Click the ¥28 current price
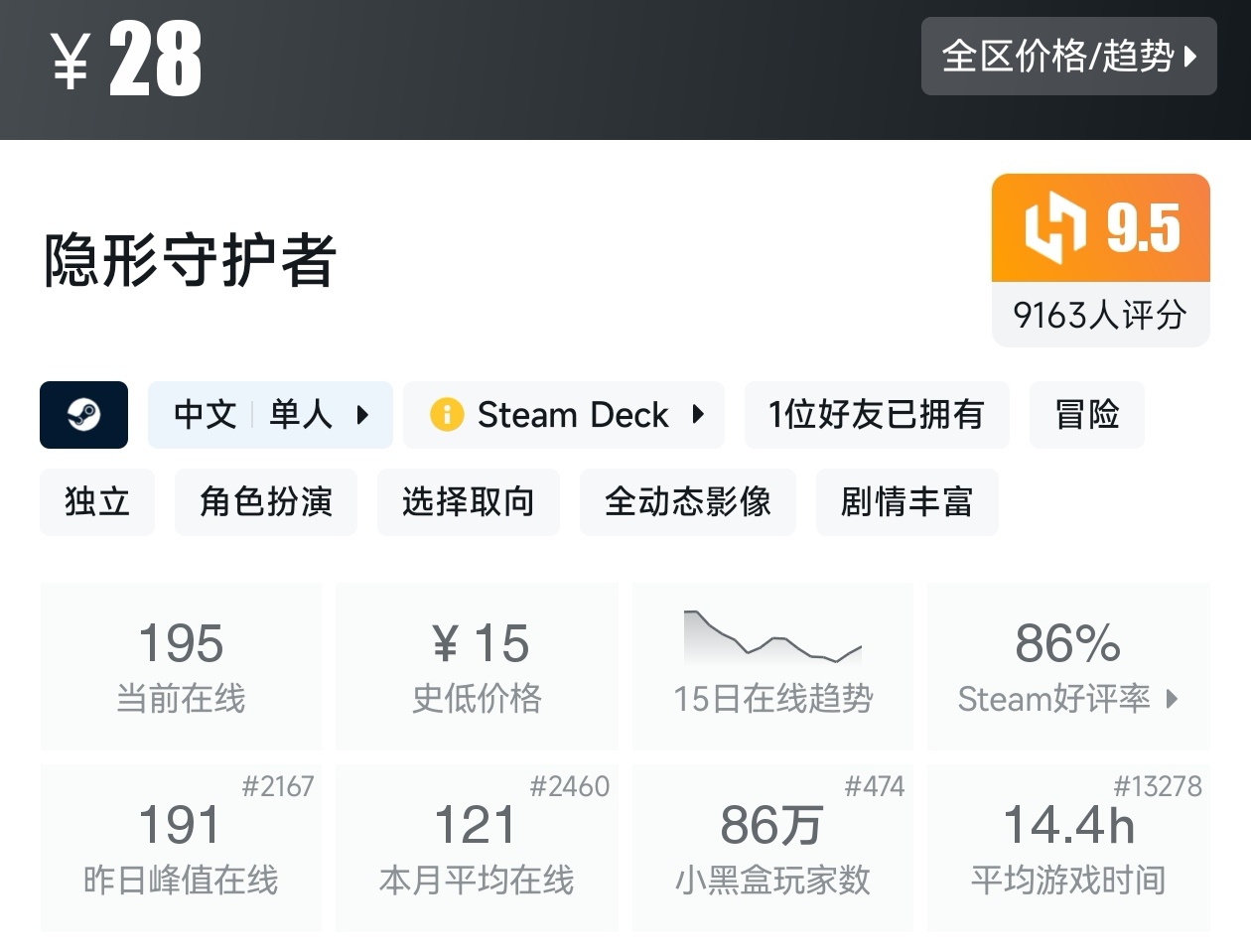The height and width of the screenshot is (952, 1251). coord(126,60)
